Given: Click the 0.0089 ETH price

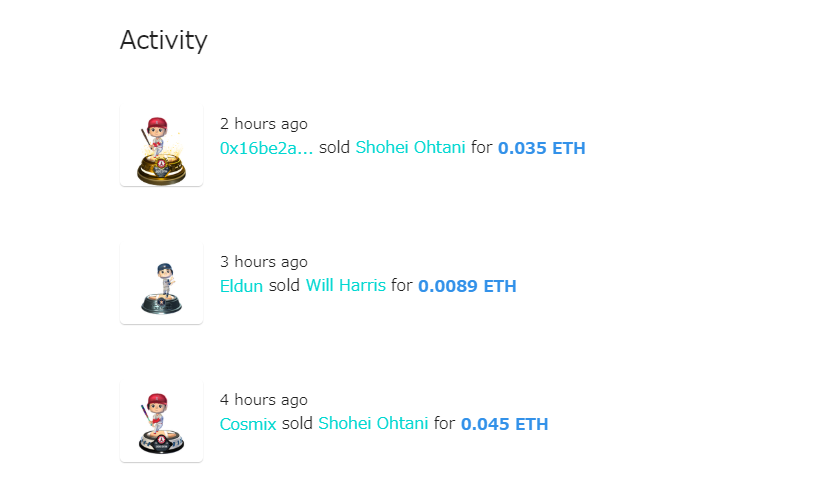Looking at the screenshot, I should click(467, 286).
